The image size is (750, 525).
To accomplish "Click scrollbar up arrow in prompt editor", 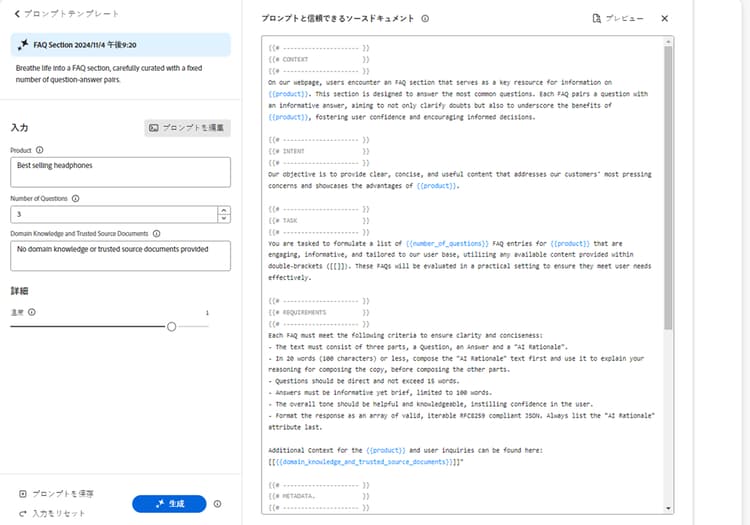I will [x=668, y=42].
